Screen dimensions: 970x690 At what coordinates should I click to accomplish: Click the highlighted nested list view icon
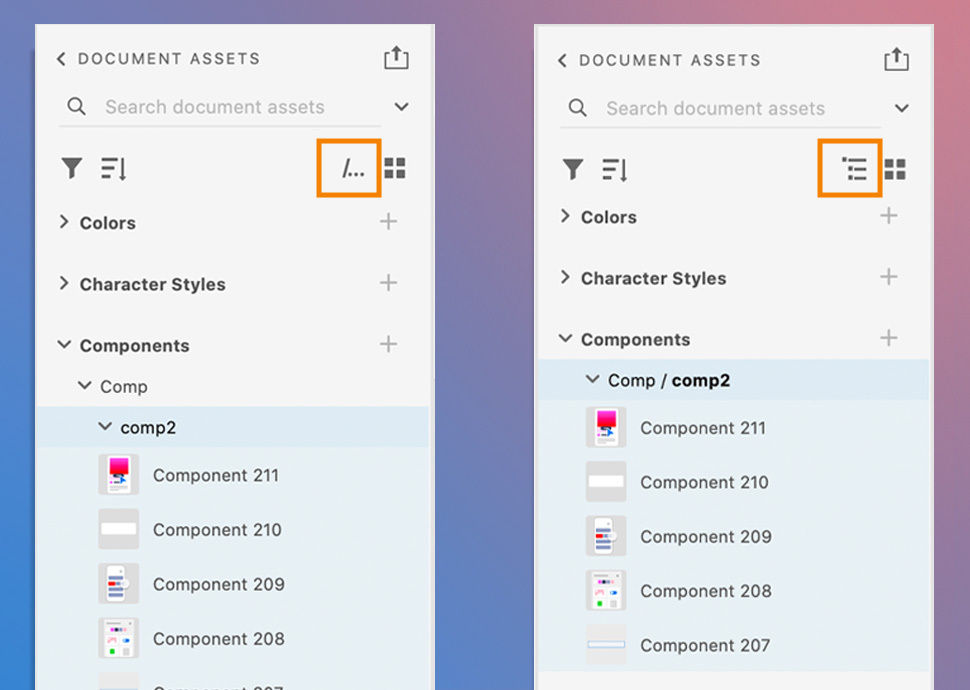click(x=849, y=169)
